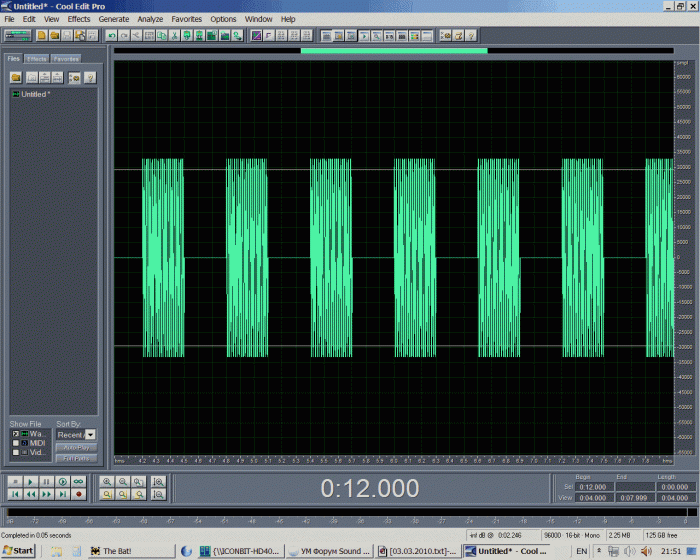This screenshot has height=560, width=700.
Task: Switch to the Effects panel tab
Action: 37,59
